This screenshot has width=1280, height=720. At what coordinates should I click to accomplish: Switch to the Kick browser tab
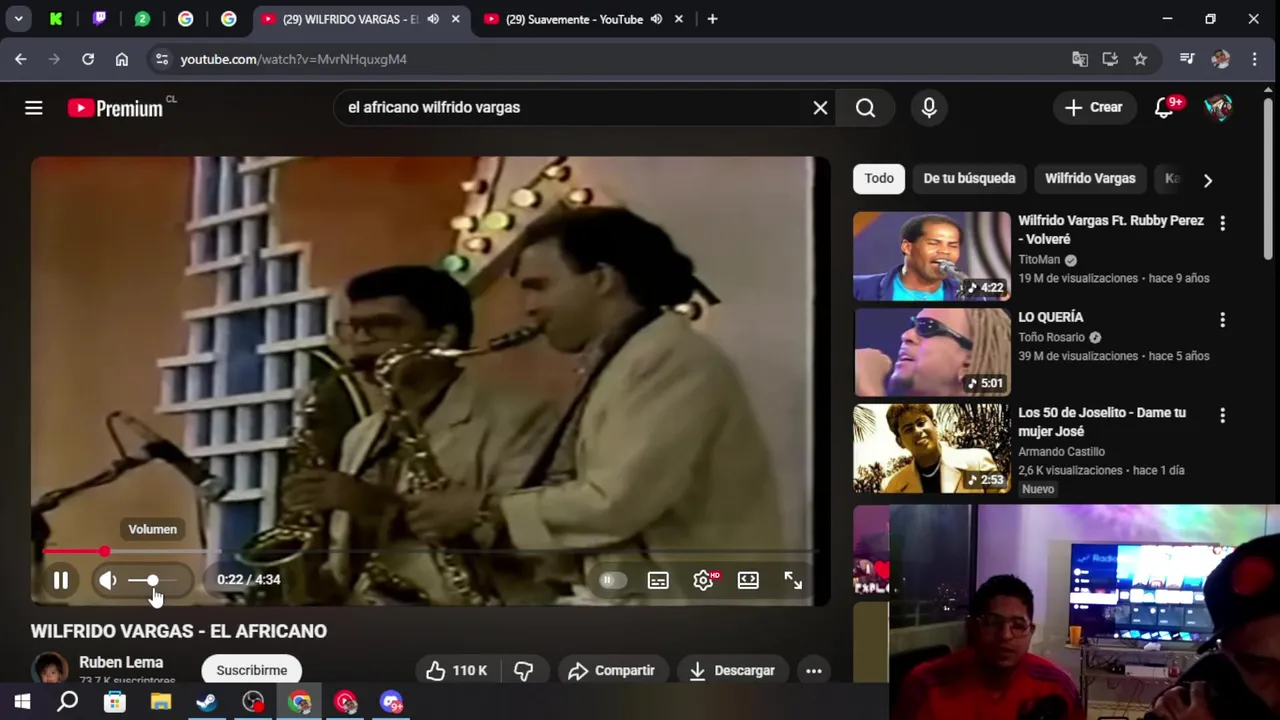tap(56, 19)
